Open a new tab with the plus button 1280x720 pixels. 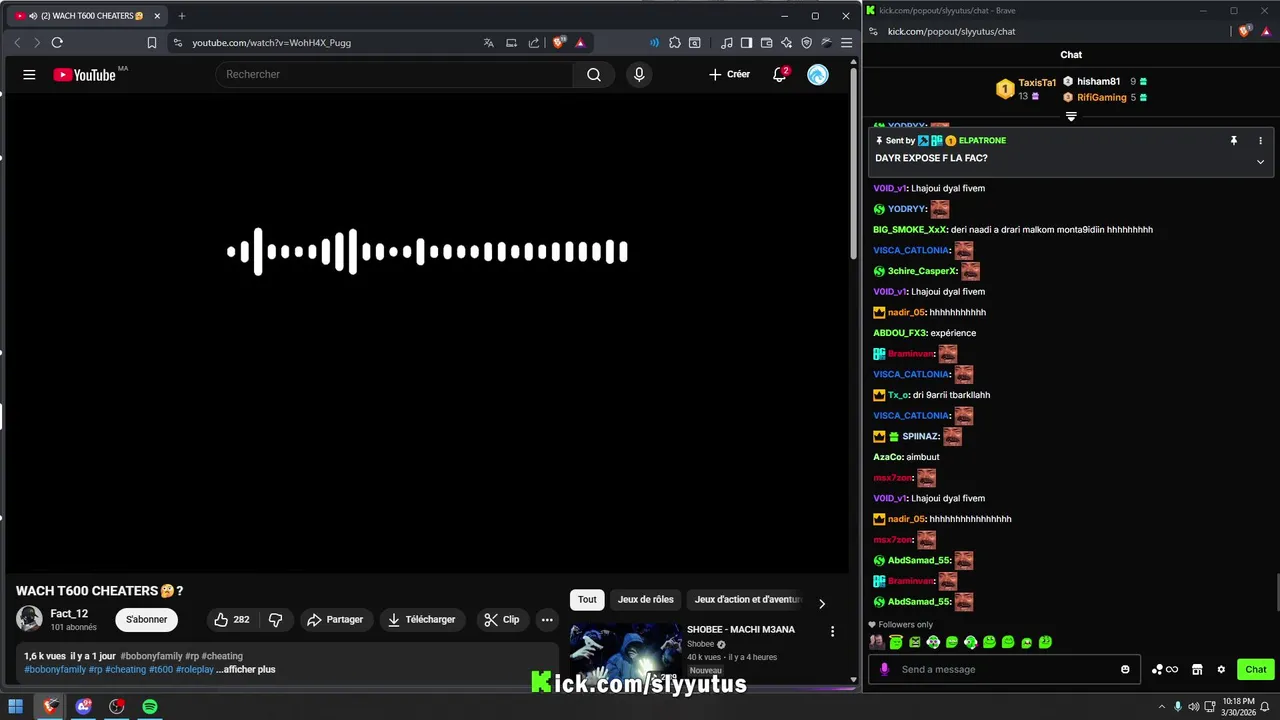pos(181,16)
